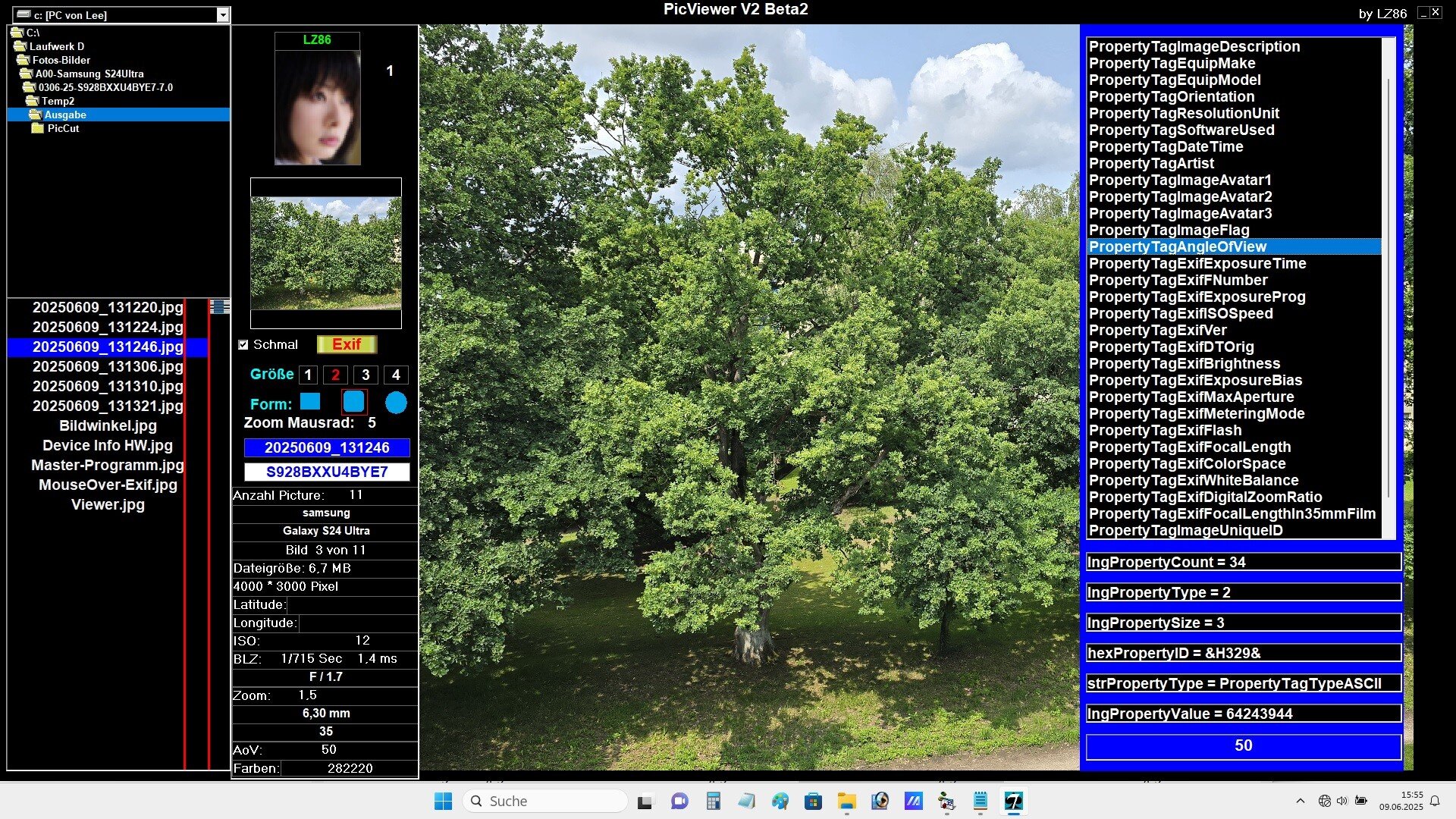Open file Bildwinkel.jpg in file list
1456x819 pixels.
click(x=108, y=425)
